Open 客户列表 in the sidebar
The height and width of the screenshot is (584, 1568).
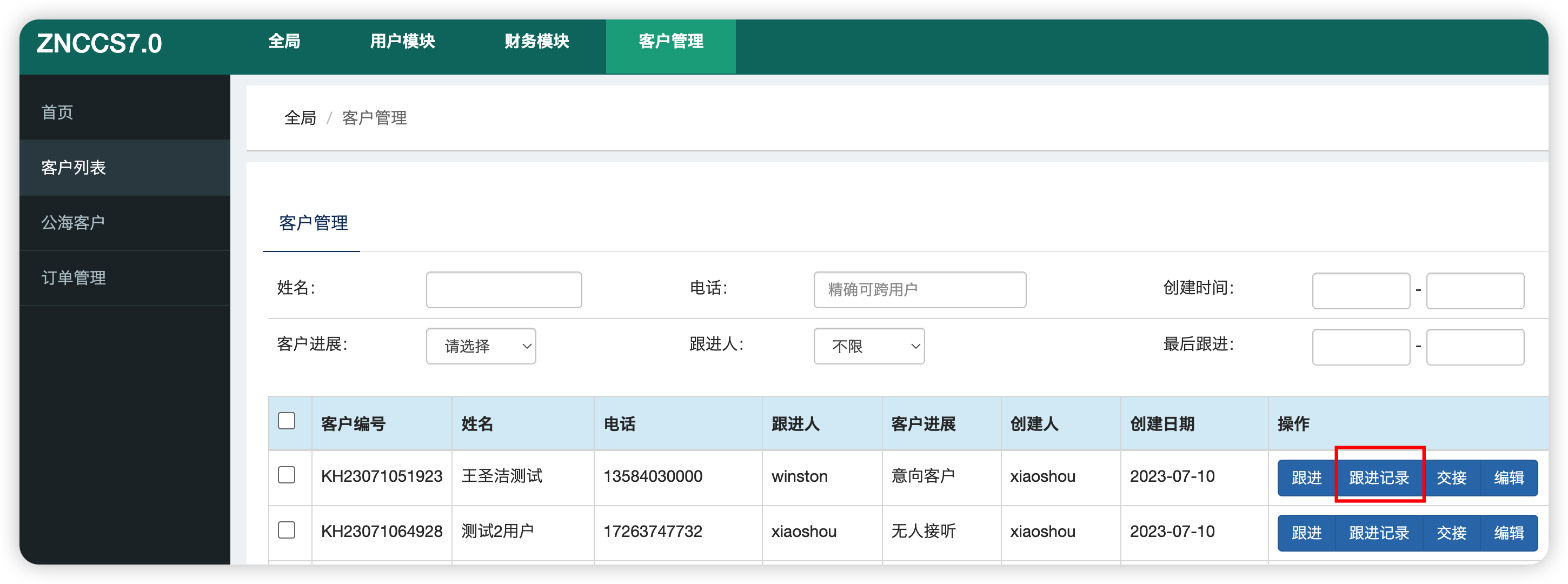(x=125, y=168)
